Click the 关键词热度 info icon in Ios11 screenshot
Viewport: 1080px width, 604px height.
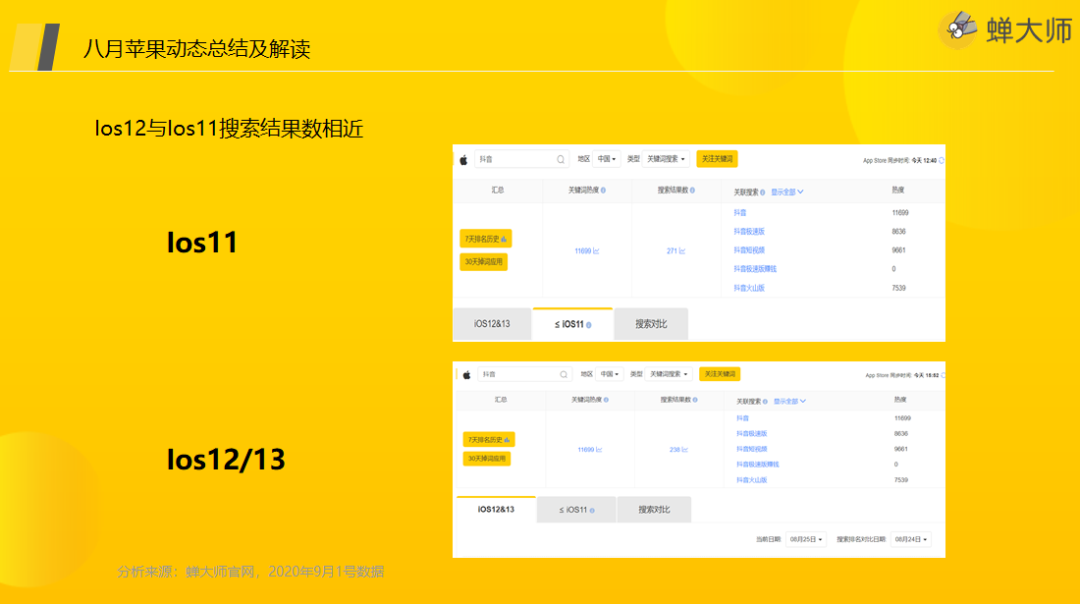pyautogui.click(x=603, y=191)
